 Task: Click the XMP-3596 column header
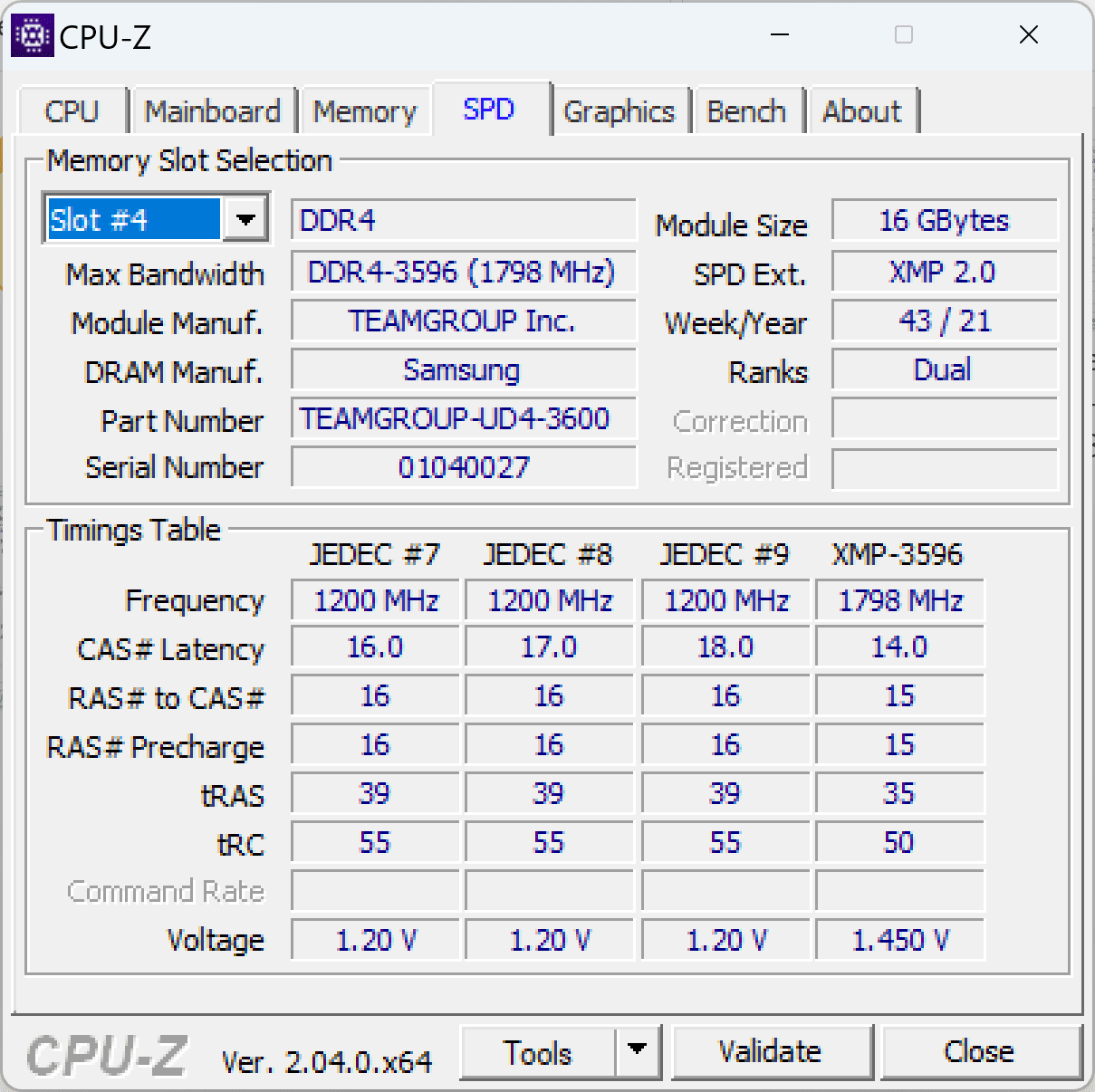click(898, 554)
